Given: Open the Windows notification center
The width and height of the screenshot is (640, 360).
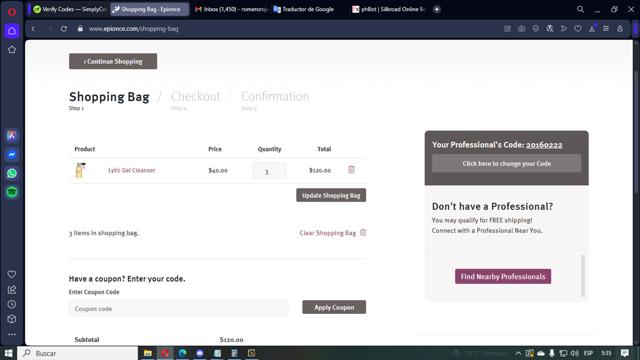Looking at the screenshot, I should click(624, 353).
